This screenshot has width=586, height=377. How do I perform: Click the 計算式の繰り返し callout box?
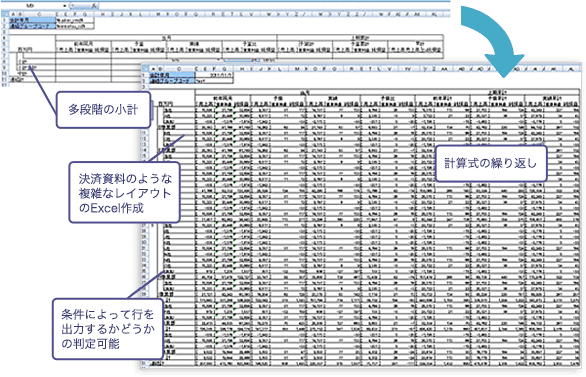[491, 164]
